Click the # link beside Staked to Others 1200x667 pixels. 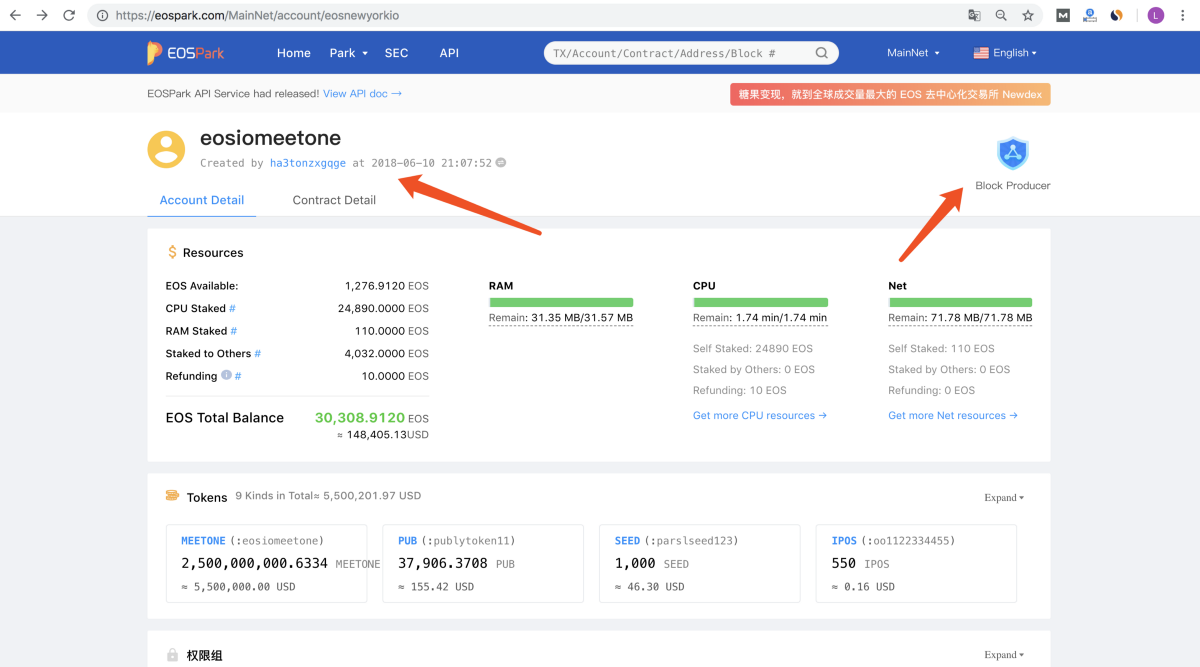(258, 354)
